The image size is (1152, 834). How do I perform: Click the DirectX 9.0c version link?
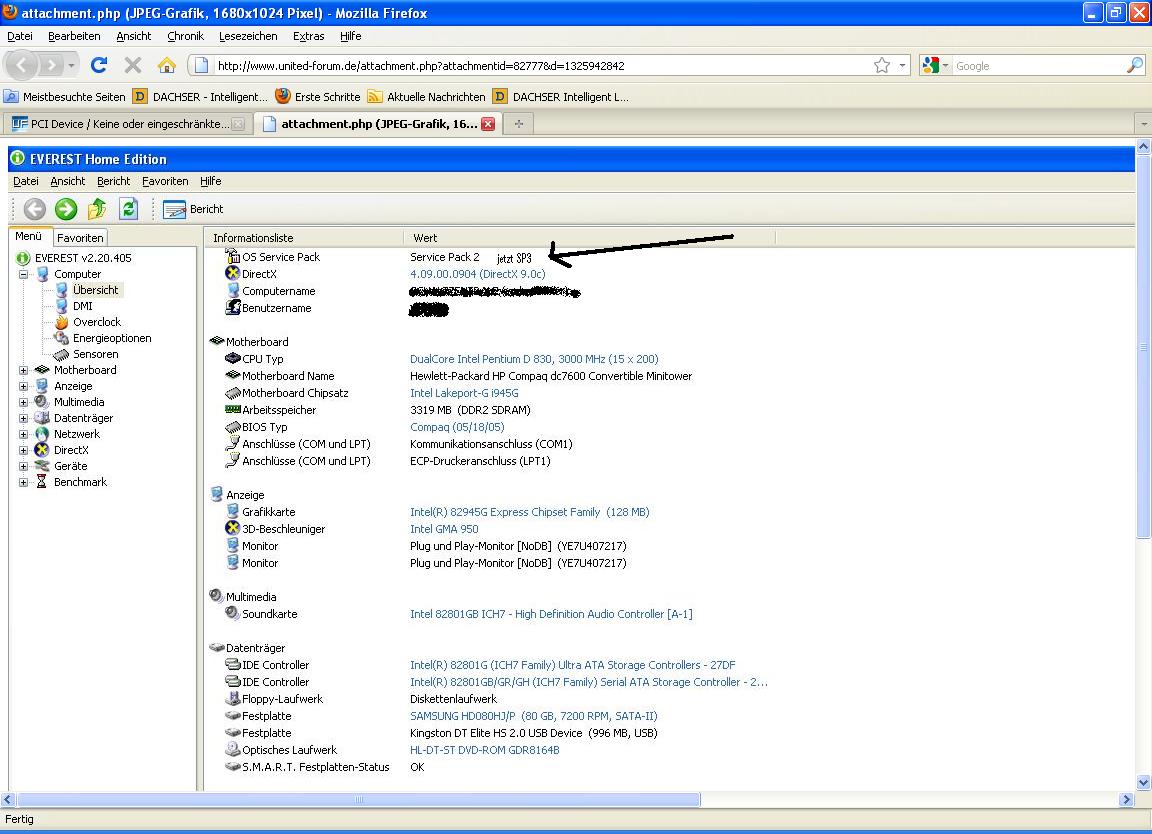[x=478, y=274]
